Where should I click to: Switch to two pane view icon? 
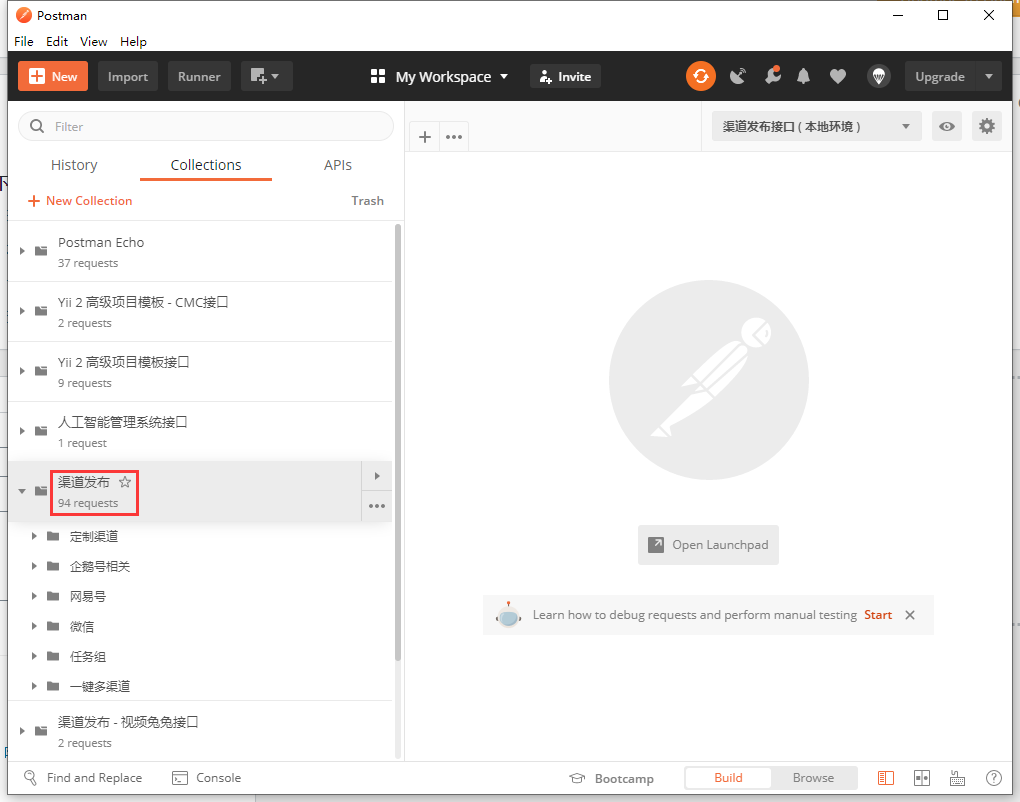(921, 778)
